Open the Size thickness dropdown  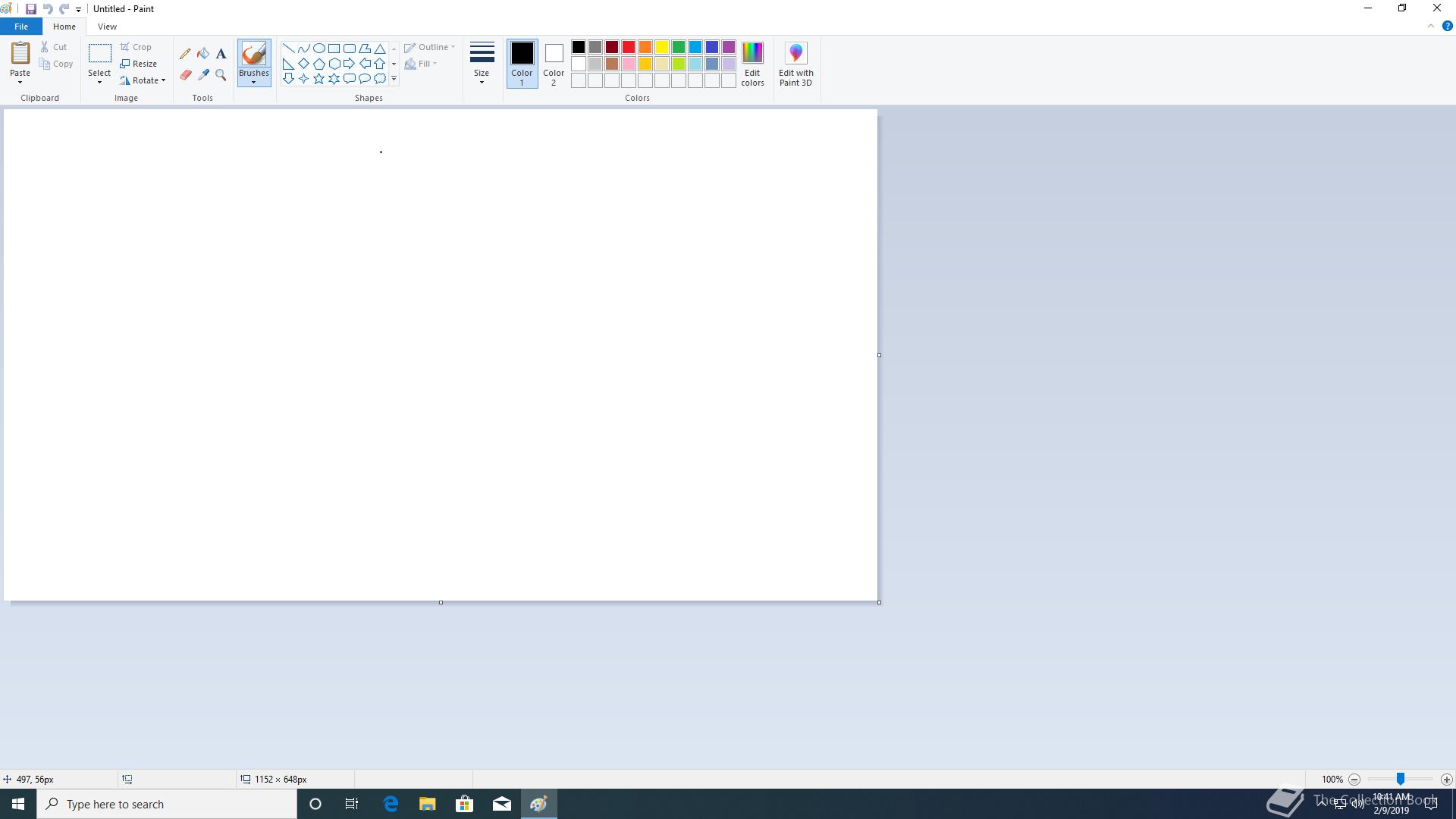(482, 64)
